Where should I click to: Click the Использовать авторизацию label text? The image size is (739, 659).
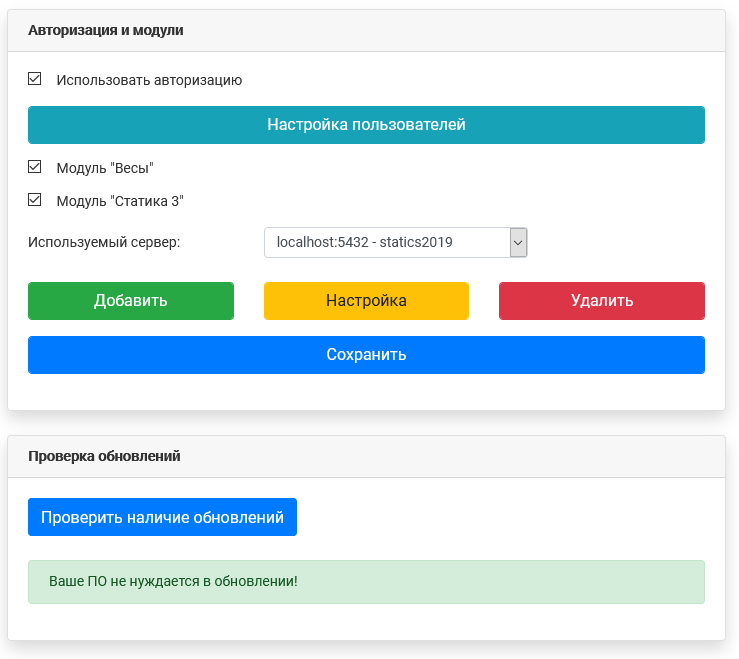coord(149,80)
